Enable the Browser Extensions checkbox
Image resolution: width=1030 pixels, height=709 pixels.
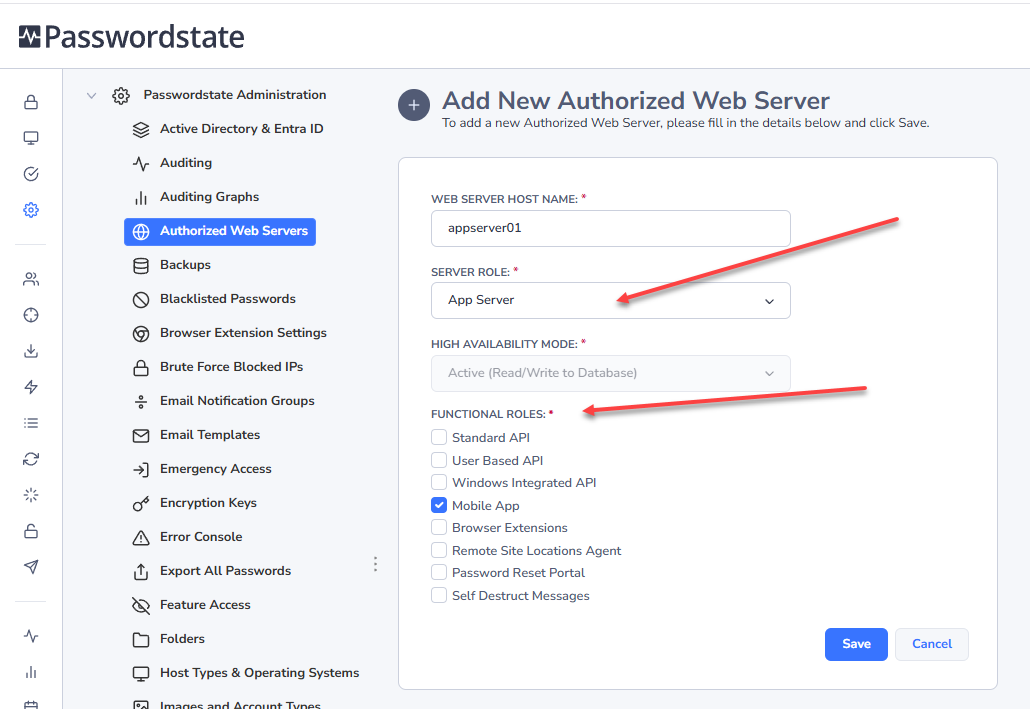coord(439,528)
